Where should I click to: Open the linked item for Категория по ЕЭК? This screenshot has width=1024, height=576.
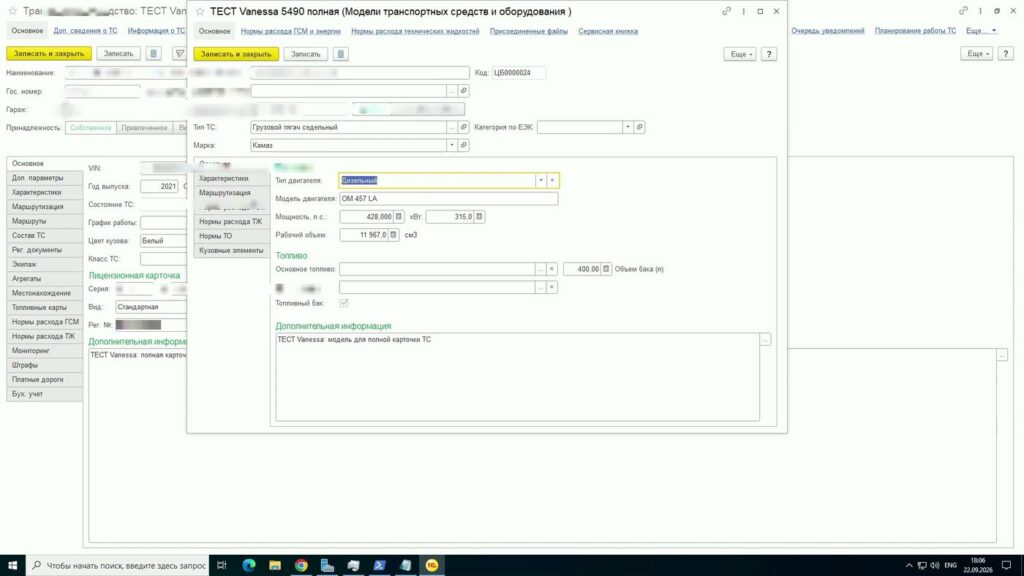pos(639,127)
